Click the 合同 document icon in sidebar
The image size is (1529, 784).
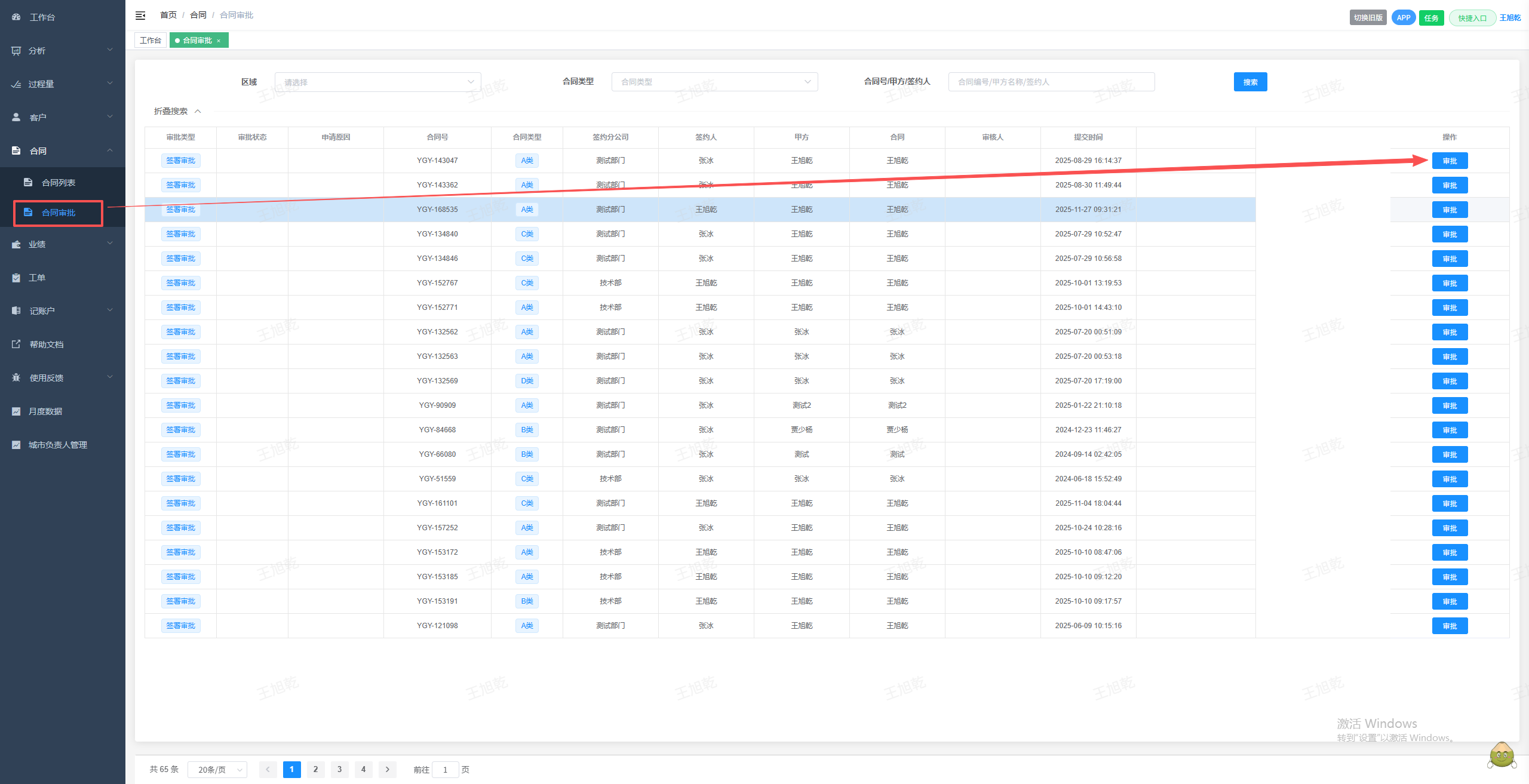(16, 151)
